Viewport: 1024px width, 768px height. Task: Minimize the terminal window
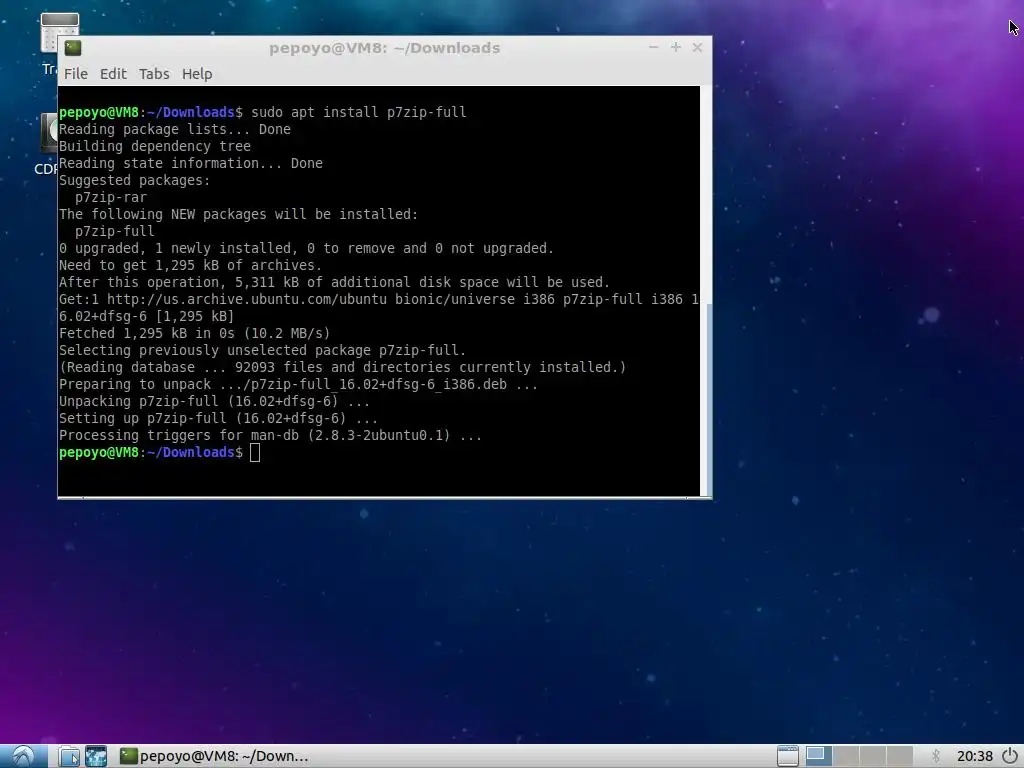(x=653, y=47)
